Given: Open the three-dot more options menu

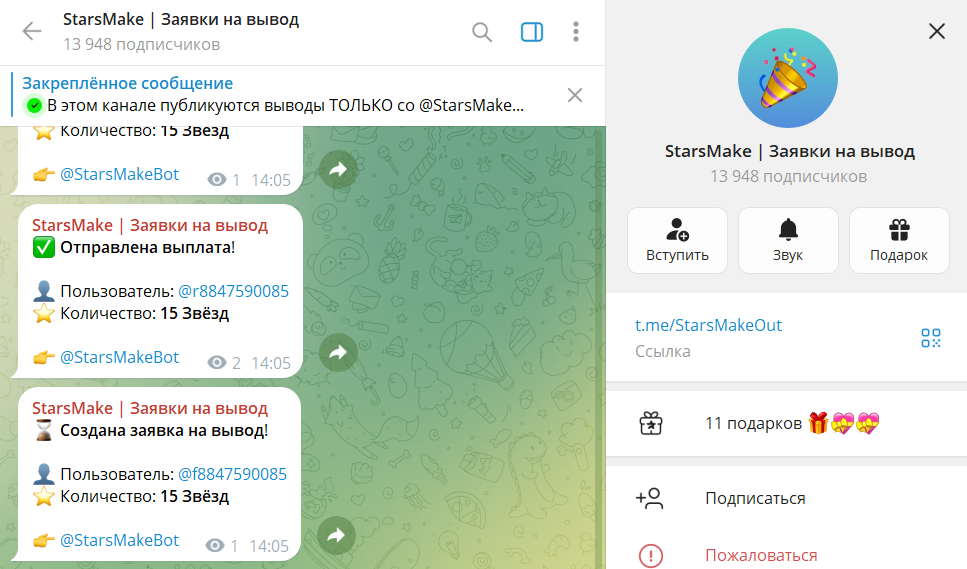Looking at the screenshot, I should click(x=575, y=31).
